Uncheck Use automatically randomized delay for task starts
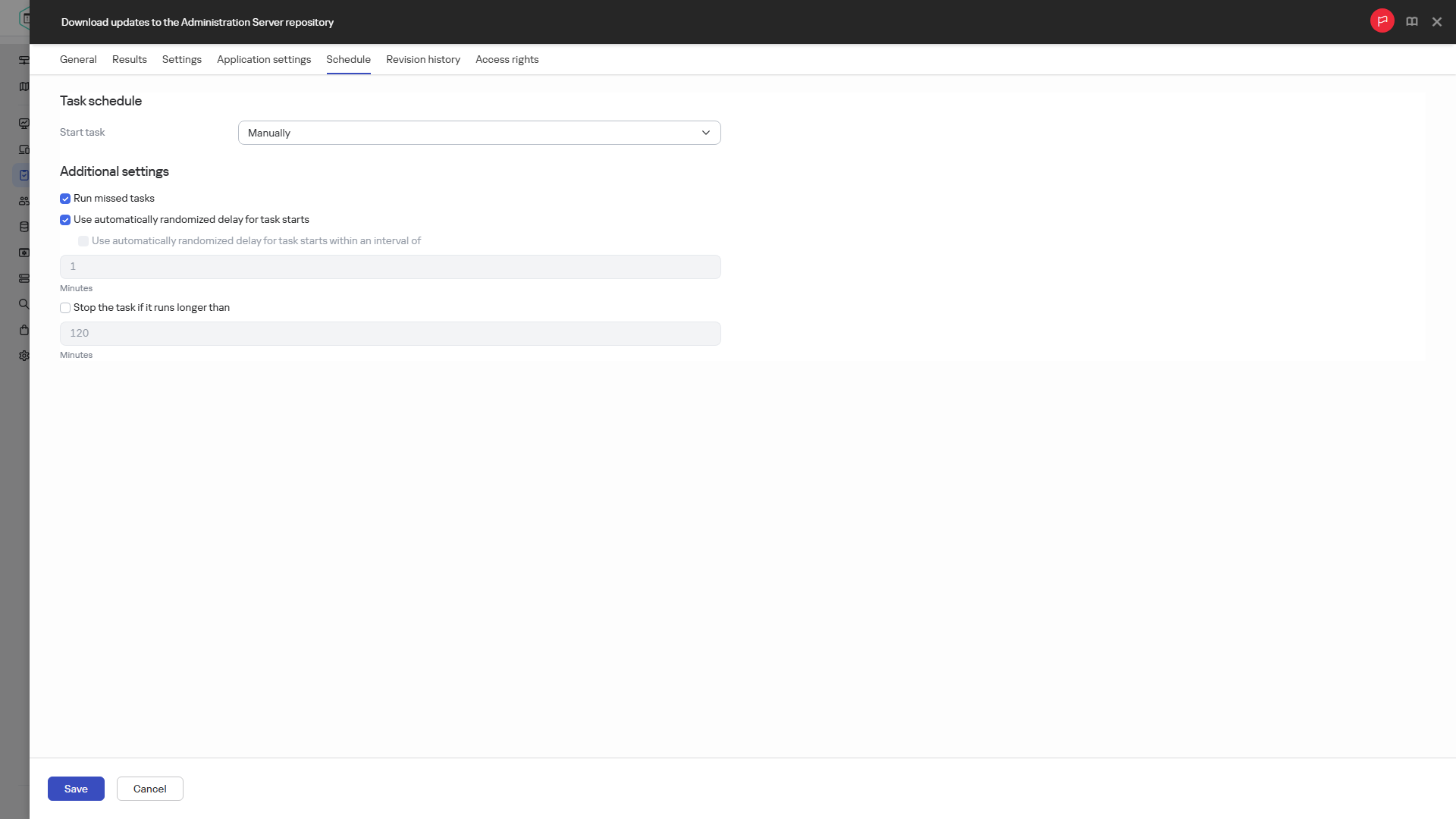This screenshot has height=819, width=1456. pyautogui.click(x=65, y=220)
